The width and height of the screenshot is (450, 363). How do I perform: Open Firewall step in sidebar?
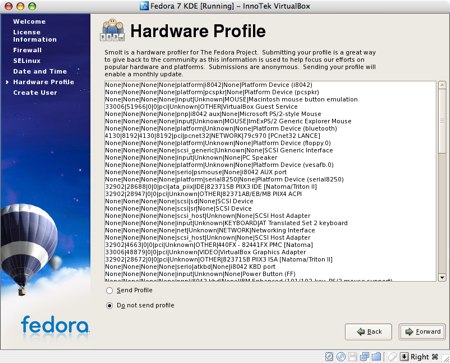(27, 50)
